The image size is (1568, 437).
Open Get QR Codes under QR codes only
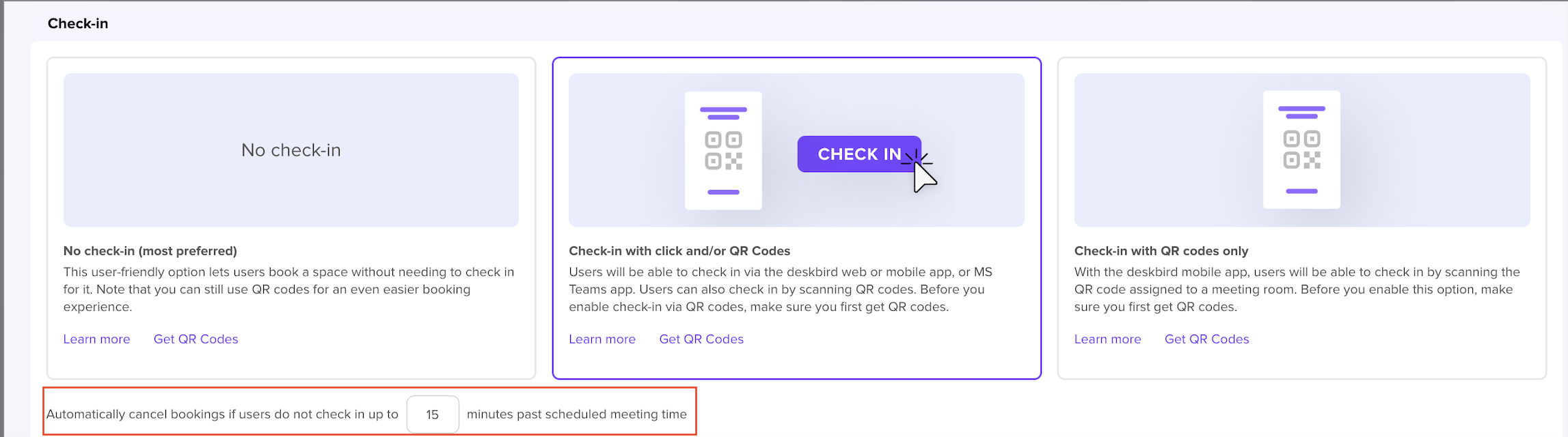tap(1206, 339)
